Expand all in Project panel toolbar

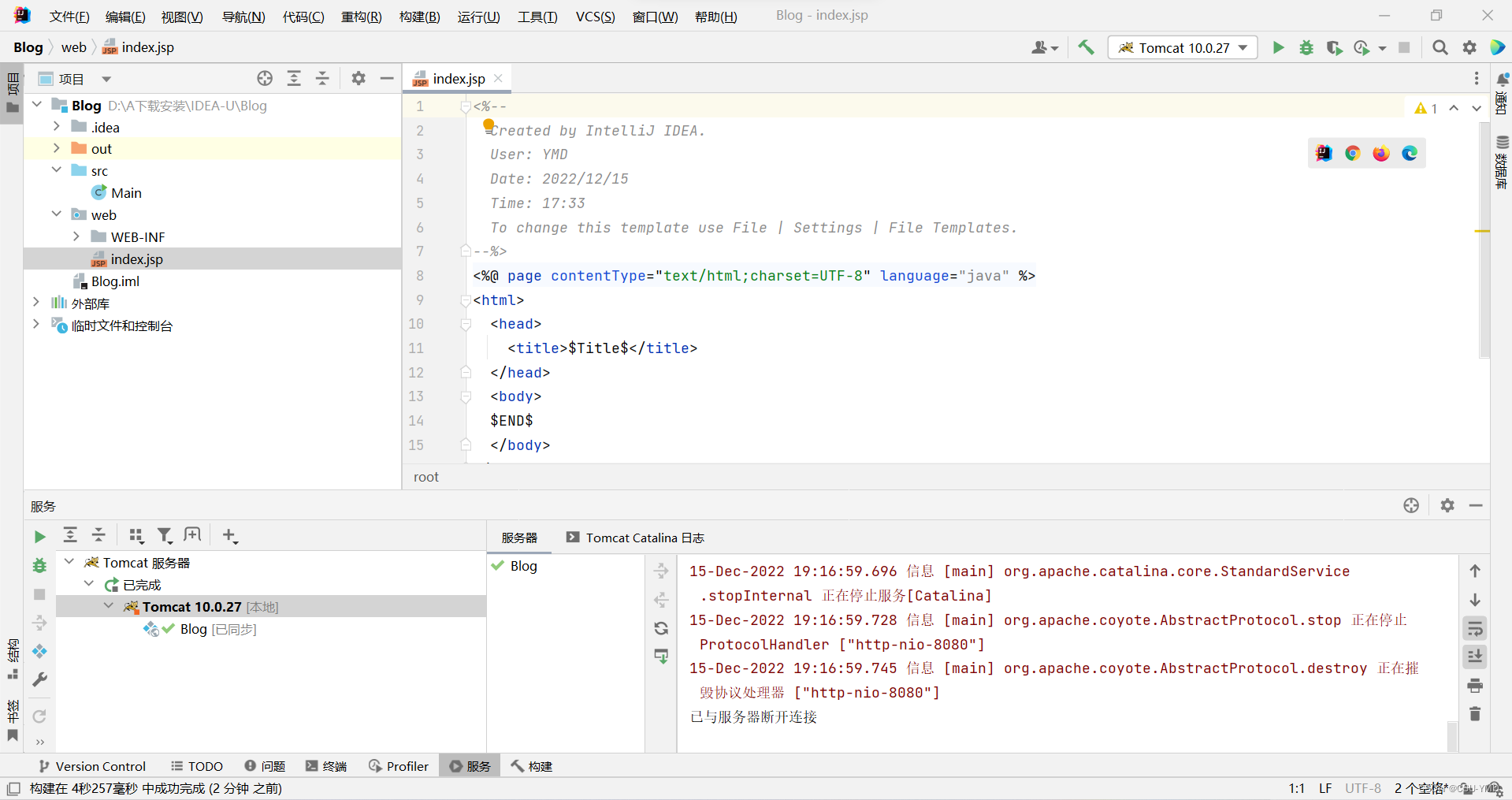click(x=294, y=78)
